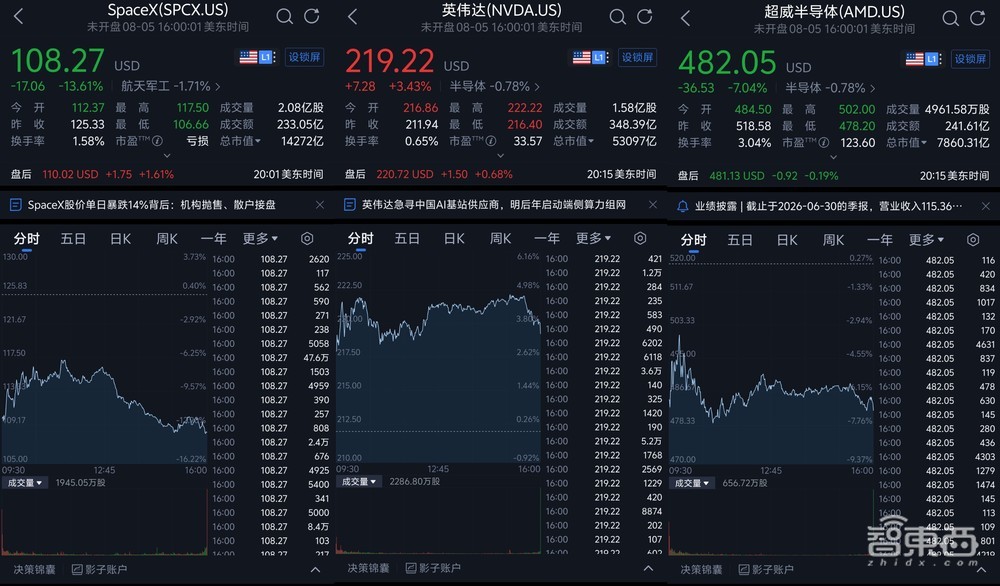This screenshot has width=1000, height=586.
Task: Select the intraday tab in AMD chart
Action: pyautogui.click(x=693, y=240)
